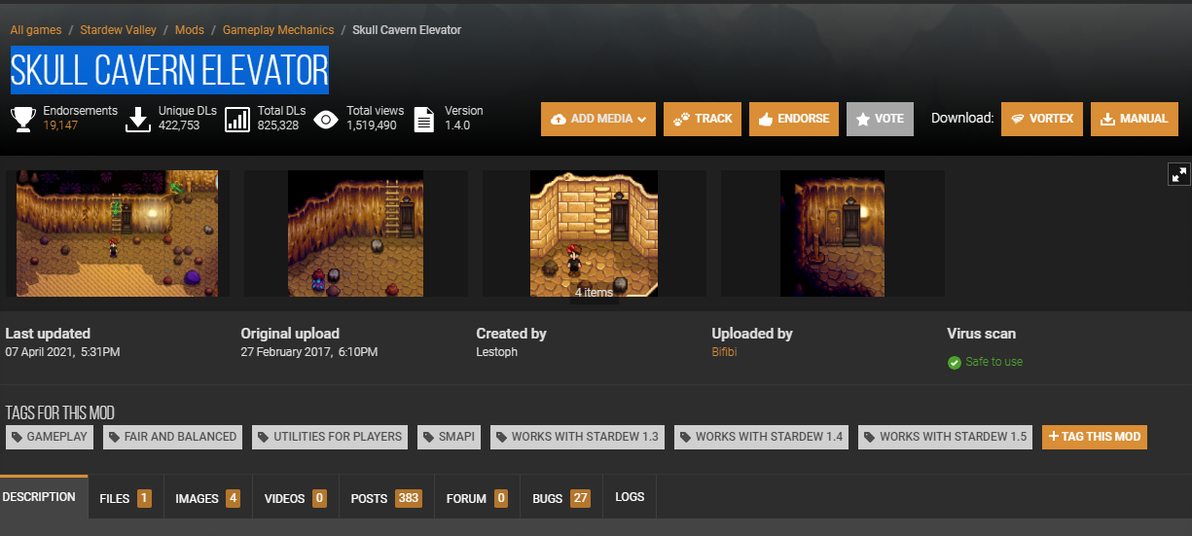Click the Skull Cavern Elevator breadcrumb text
Image resolution: width=1192 pixels, height=536 pixels.
(x=407, y=30)
